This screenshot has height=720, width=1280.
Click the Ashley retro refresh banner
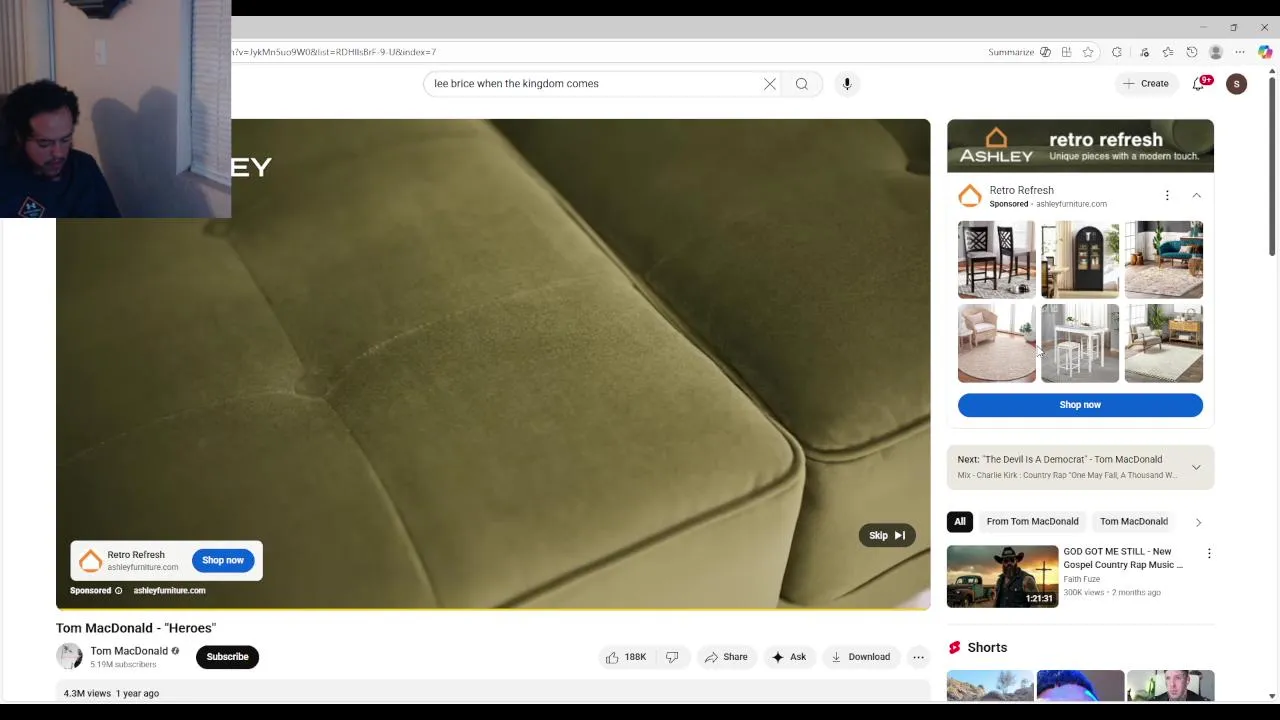coord(1080,146)
